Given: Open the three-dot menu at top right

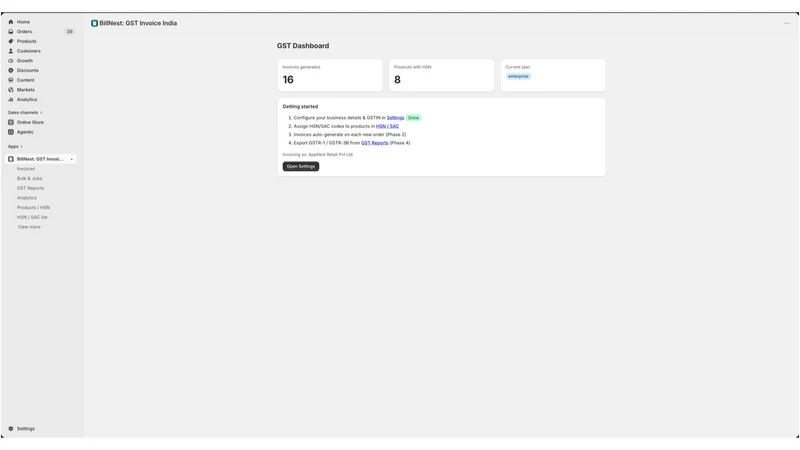Looking at the screenshot, I should pyautogui.click(x=787, y=23).
